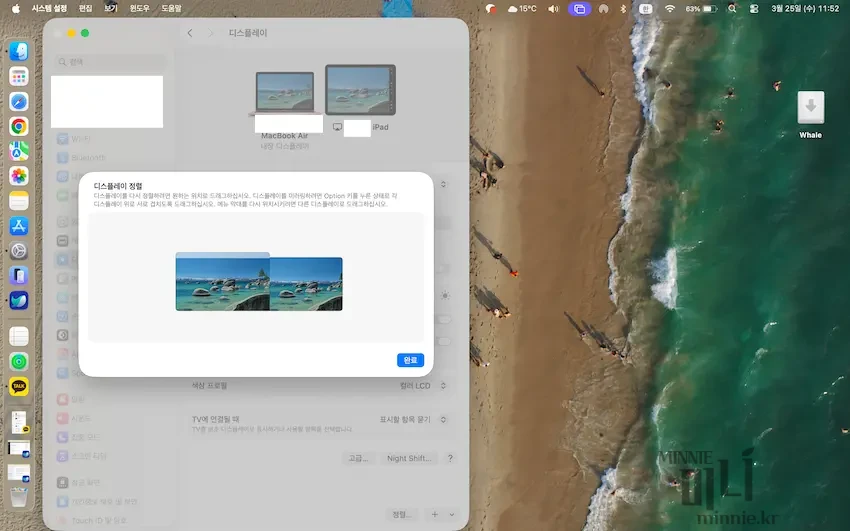The image size is (850, 531).
Task: Open the Trash in the dock
Action: 18,497
